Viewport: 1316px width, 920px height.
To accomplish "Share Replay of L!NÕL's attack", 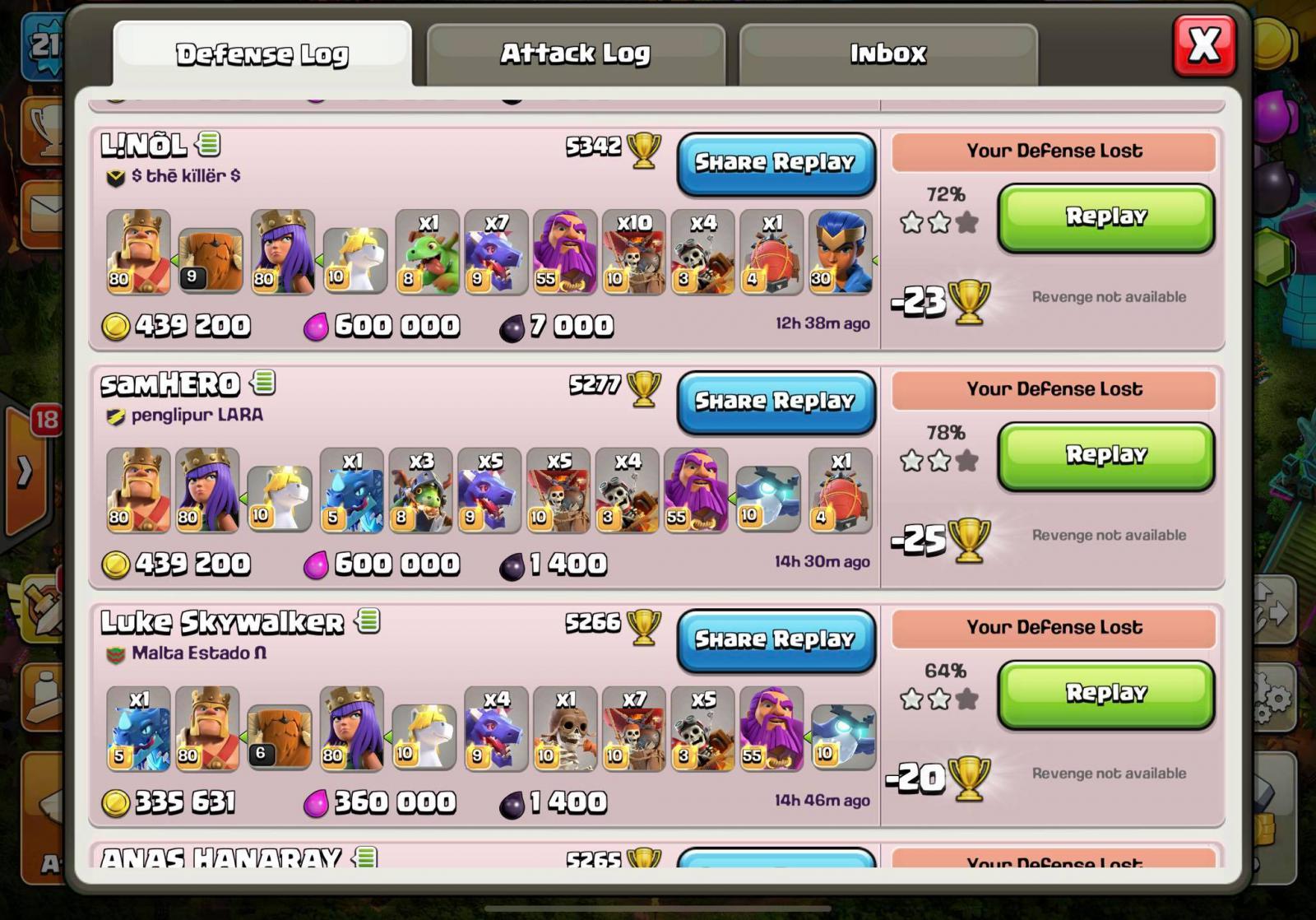I will [x=776, y=163].
